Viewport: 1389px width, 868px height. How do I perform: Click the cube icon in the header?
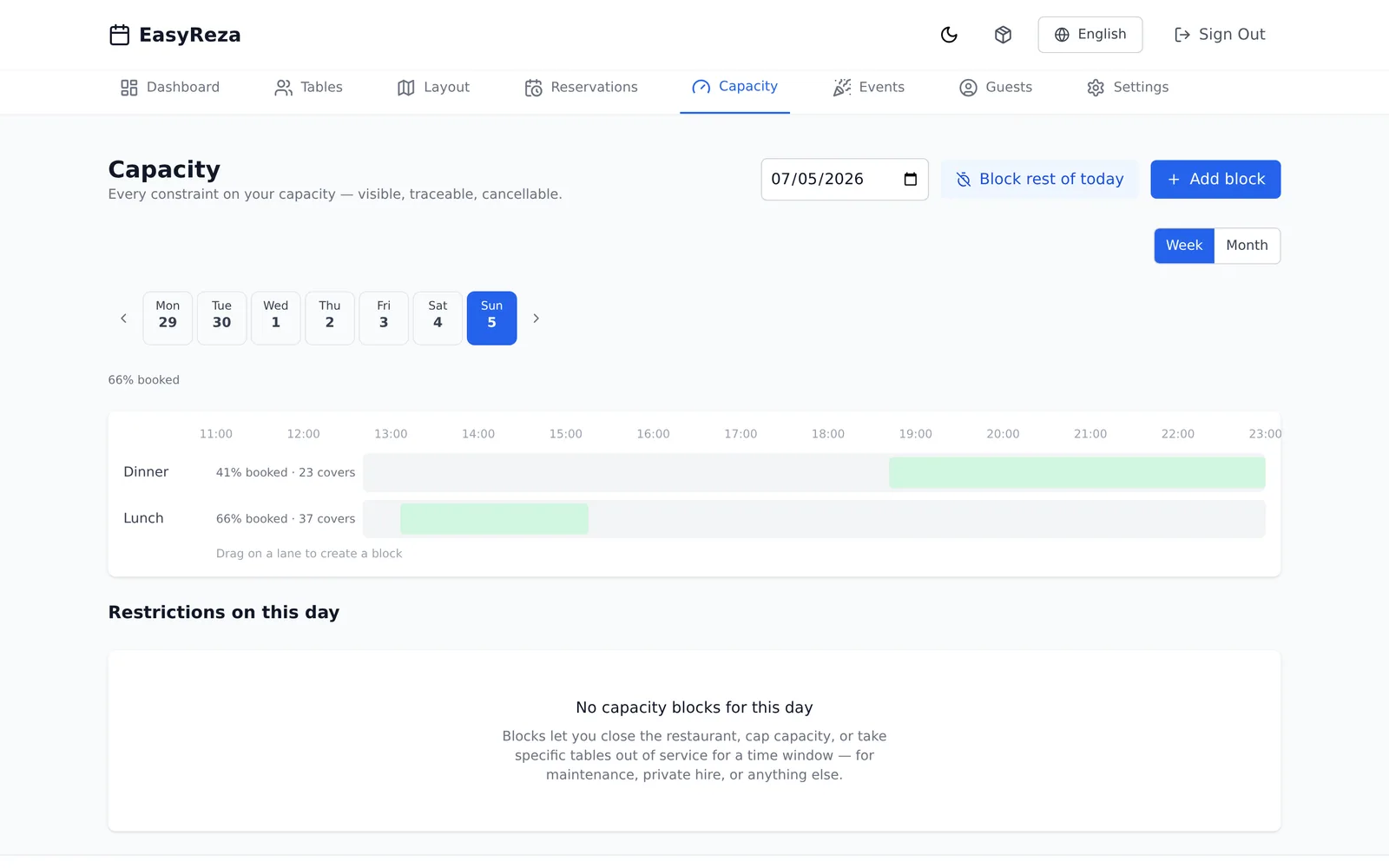coord(1003,35)
